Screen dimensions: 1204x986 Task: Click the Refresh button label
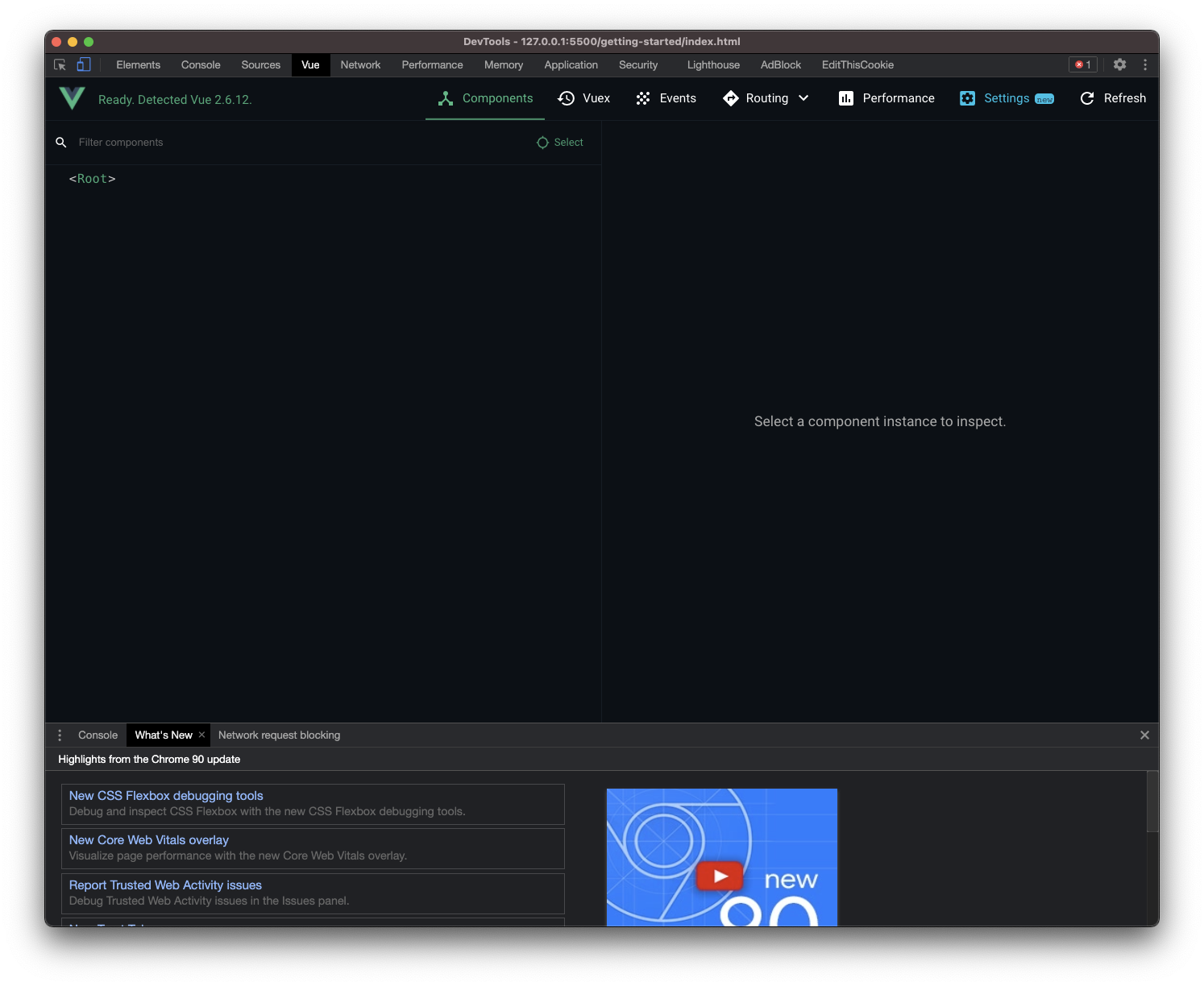click(1125, 98)
